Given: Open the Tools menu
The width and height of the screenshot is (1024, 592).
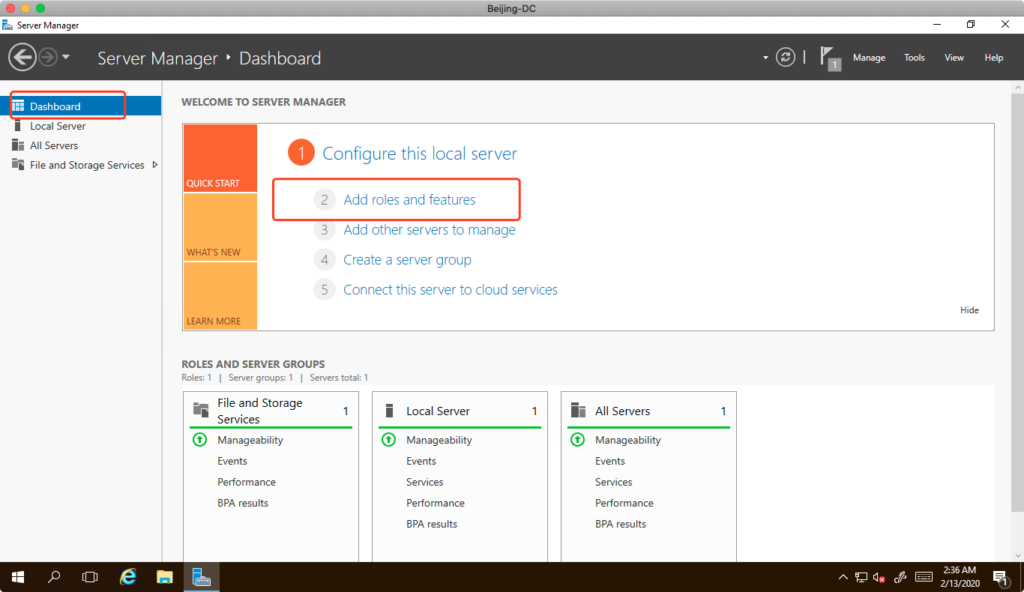Looking at the screenshot, I should [914, 58].
